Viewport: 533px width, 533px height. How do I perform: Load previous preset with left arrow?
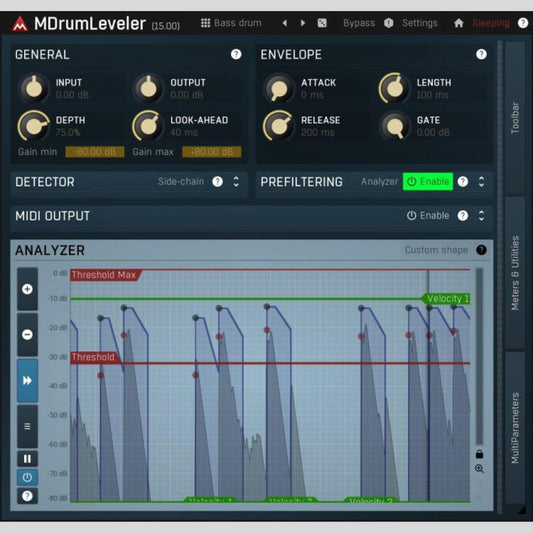(x=285, y=23)
